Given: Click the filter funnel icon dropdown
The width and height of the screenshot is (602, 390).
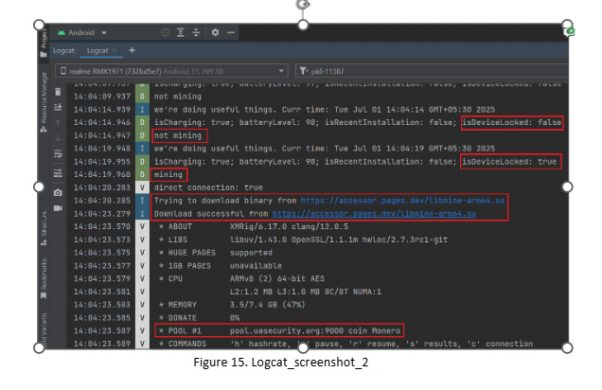Looking at the screenshot, I should click(x=304, y=71).
